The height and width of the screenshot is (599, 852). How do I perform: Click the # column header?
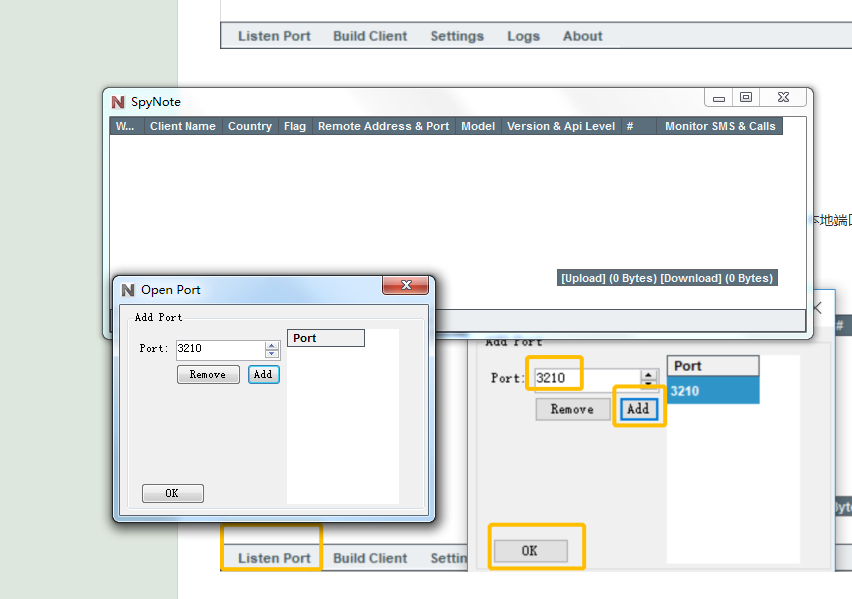tap(638, 126)
